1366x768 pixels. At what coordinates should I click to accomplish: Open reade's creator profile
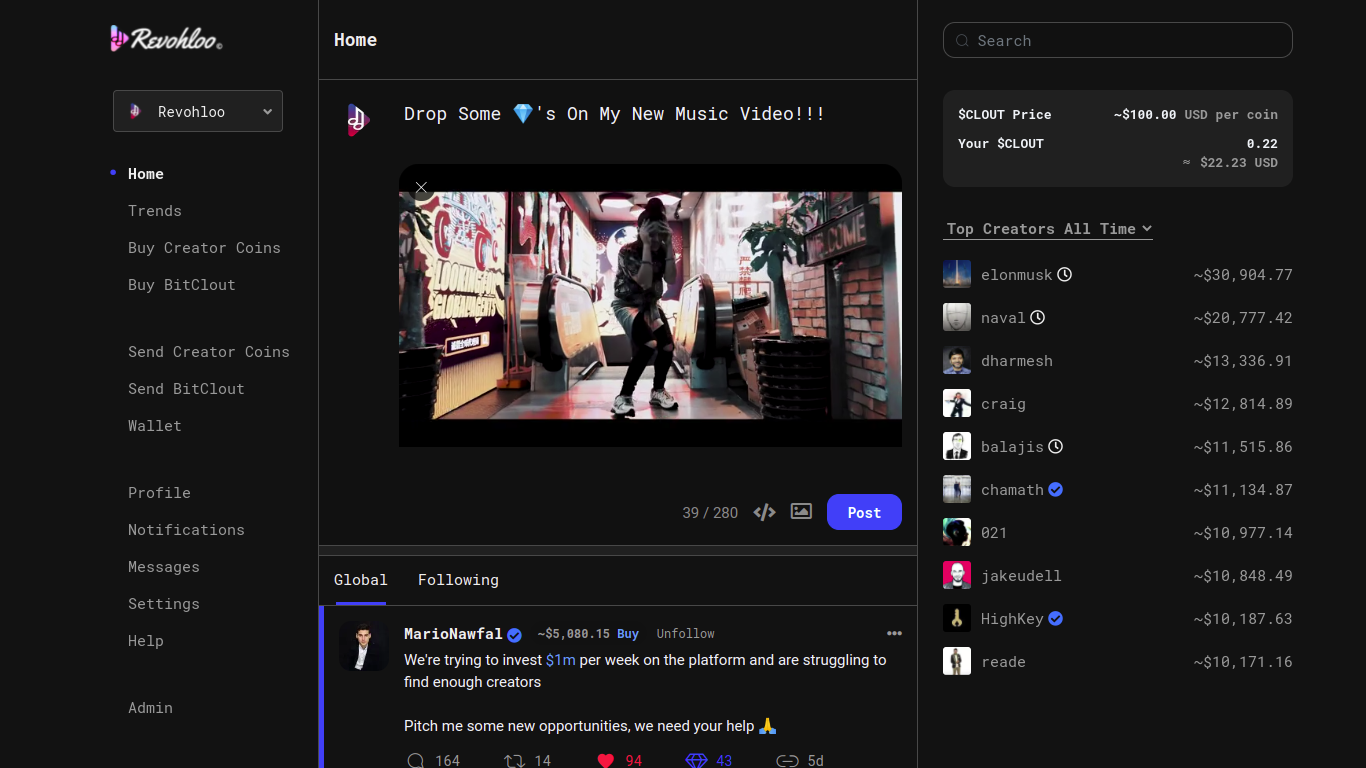click(1003, 662)
